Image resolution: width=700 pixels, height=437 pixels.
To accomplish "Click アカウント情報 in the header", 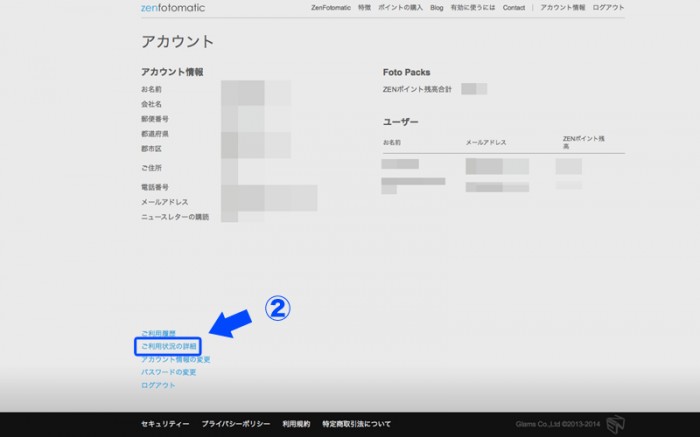I will click(563, 7).
